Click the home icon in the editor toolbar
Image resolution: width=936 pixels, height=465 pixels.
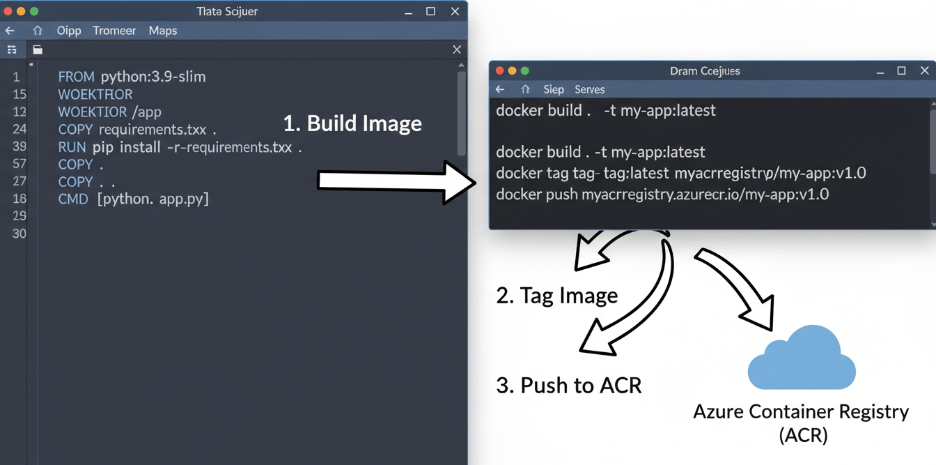[x=37, y=31]
